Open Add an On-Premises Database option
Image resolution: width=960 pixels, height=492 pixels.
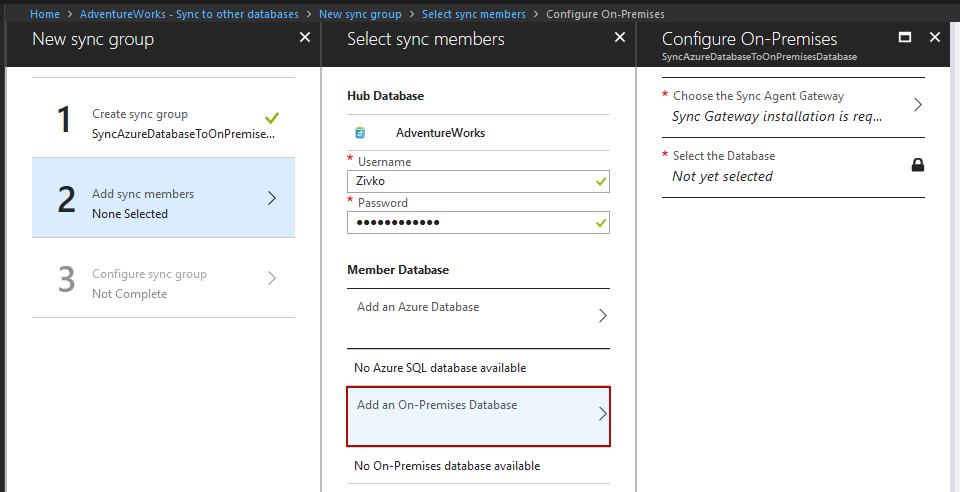478,414
